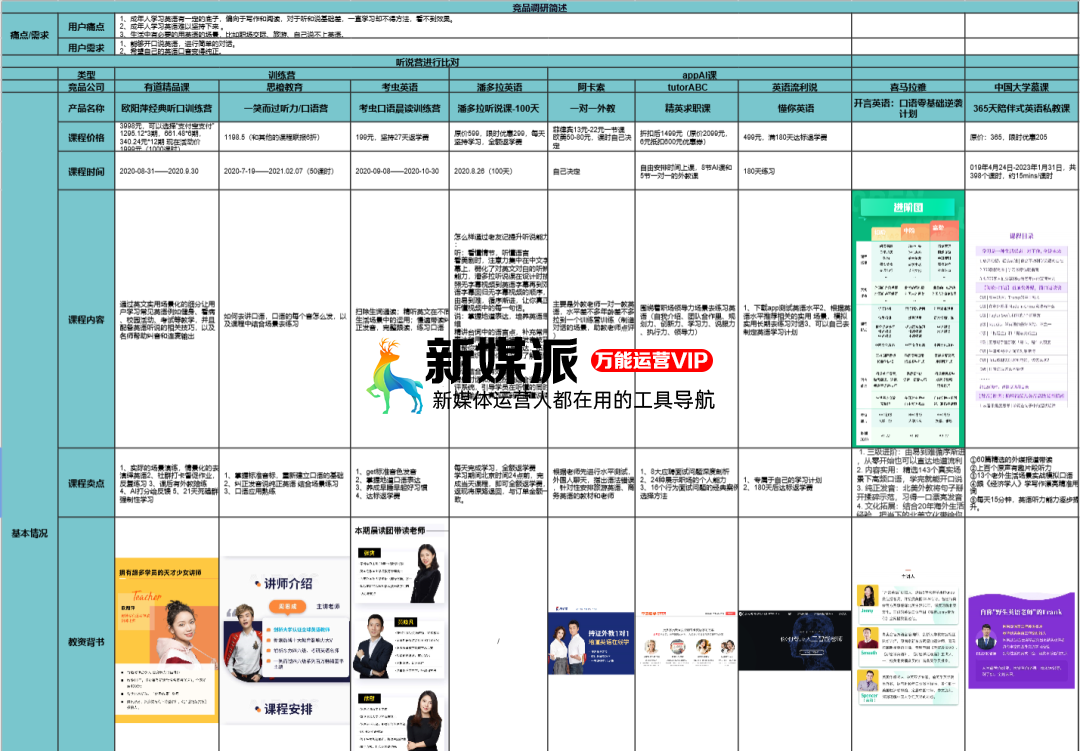Click the price cell '1198.5'
1080x751 pixels.
(284, 137)
